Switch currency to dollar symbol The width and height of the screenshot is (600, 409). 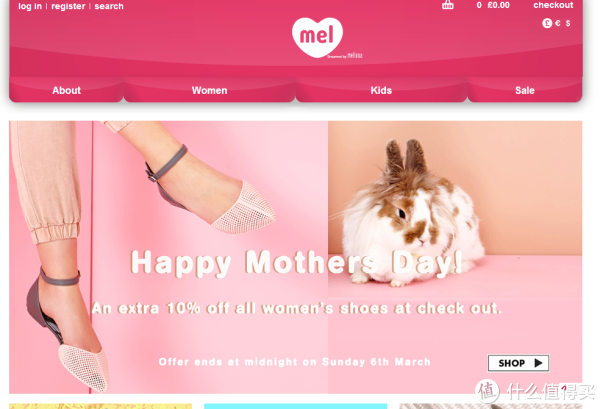click(568, 23)
